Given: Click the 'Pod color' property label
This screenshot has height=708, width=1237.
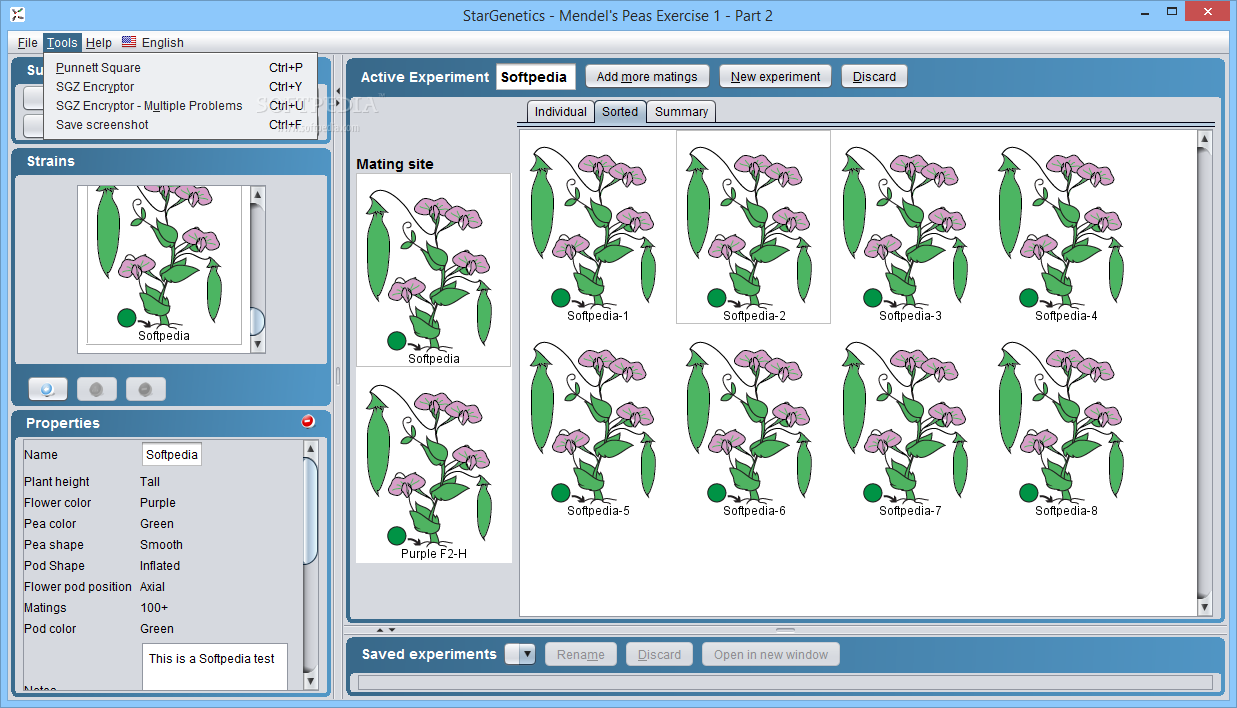Looking at the screenshot, I should pyautogui.click(x=50, y=629).
